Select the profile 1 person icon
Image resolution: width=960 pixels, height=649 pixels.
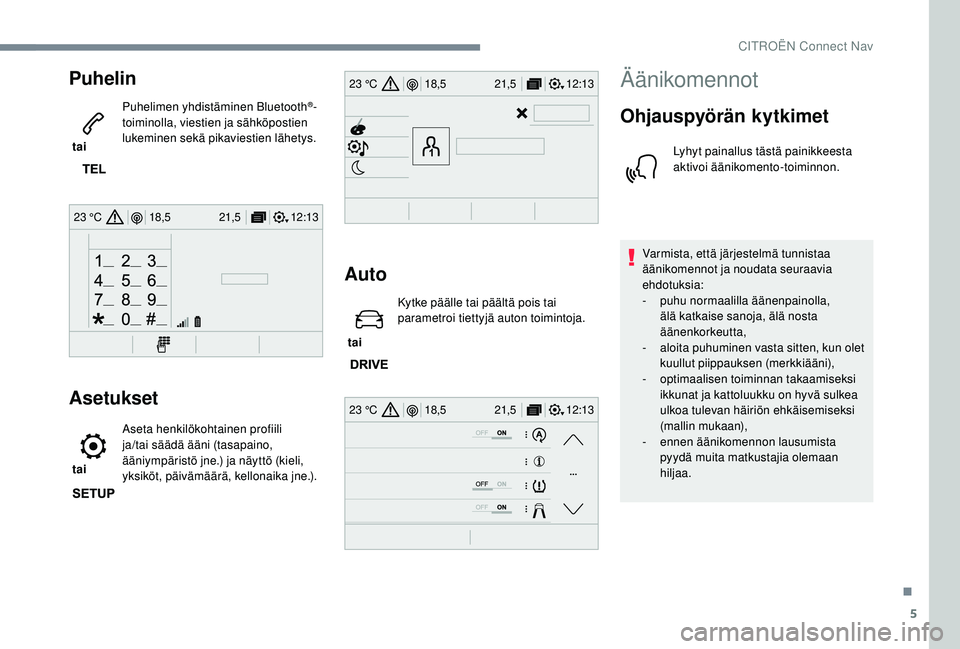431,146
